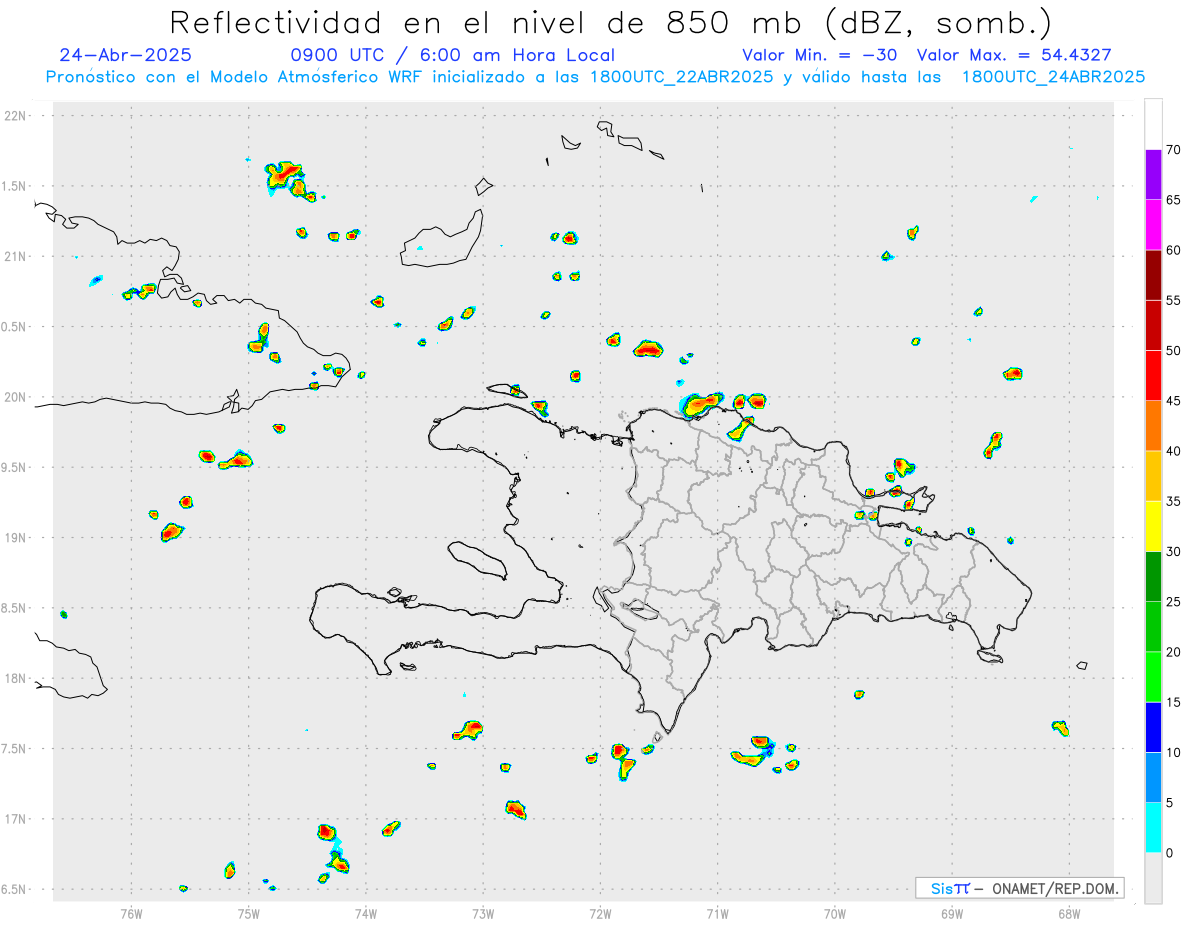Click the time '0900 UTC / 6:00 am Hora Local'
Screen dimensions: 1200x927
(453, 55)
